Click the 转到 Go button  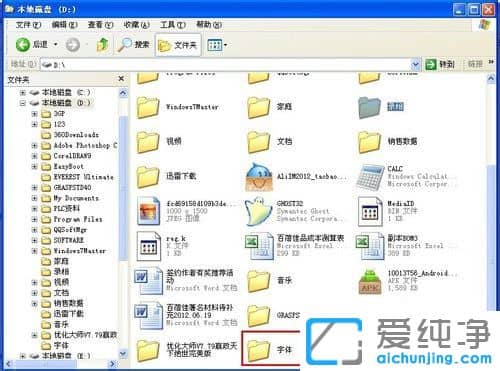click(440, 64)
